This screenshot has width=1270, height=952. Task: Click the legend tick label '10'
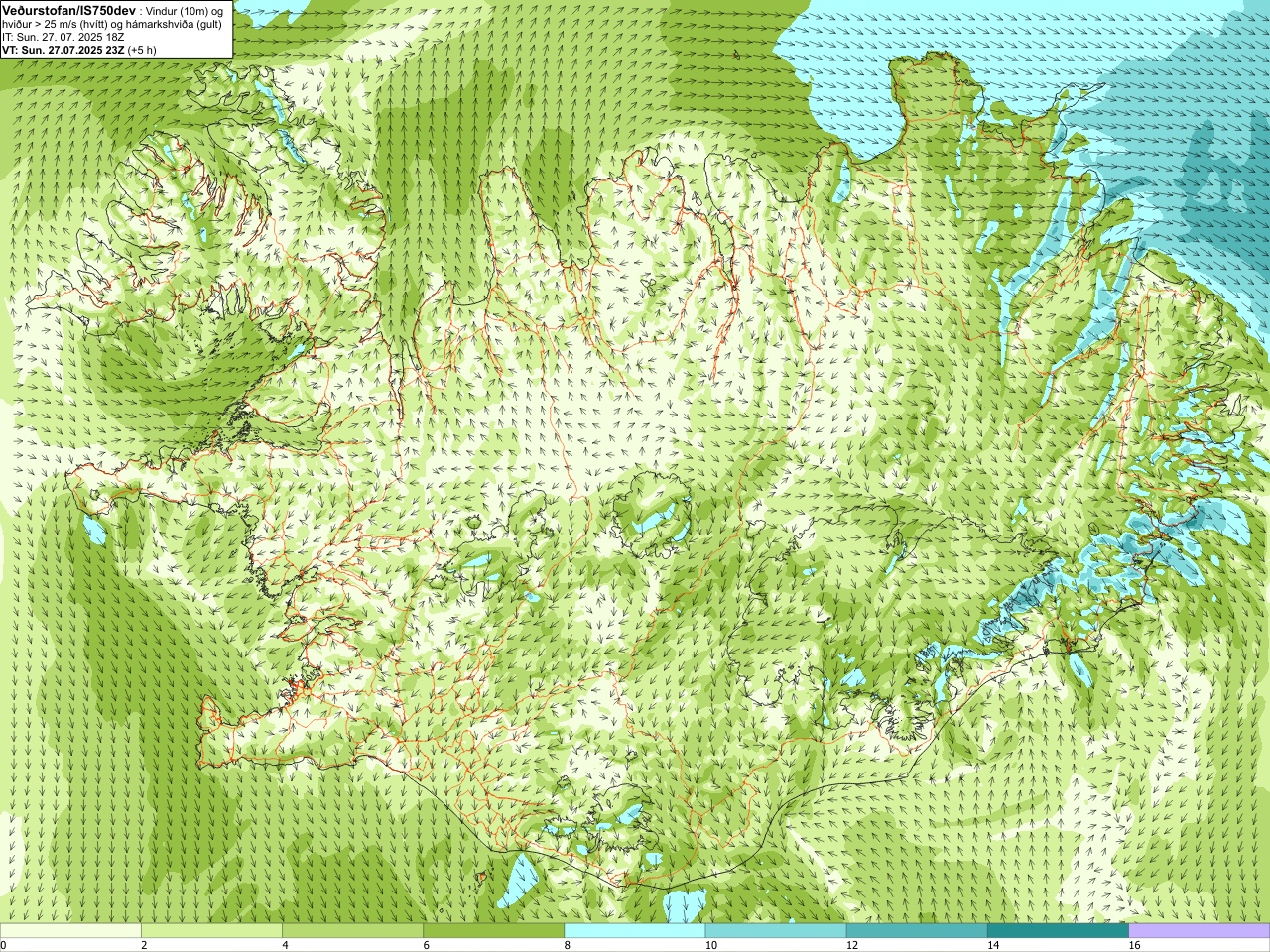tap(710, 945)
